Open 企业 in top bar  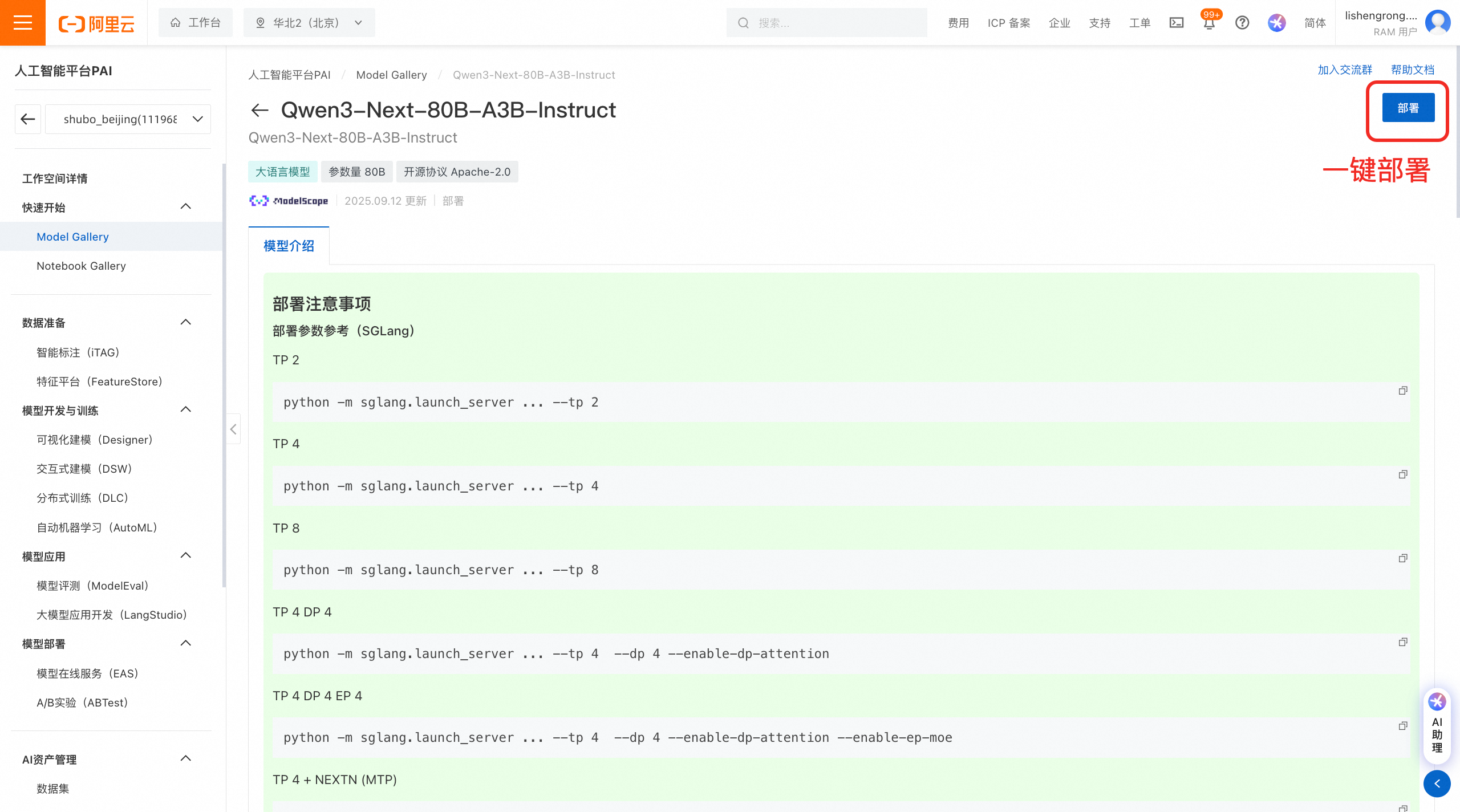(x=1060, y=23)
